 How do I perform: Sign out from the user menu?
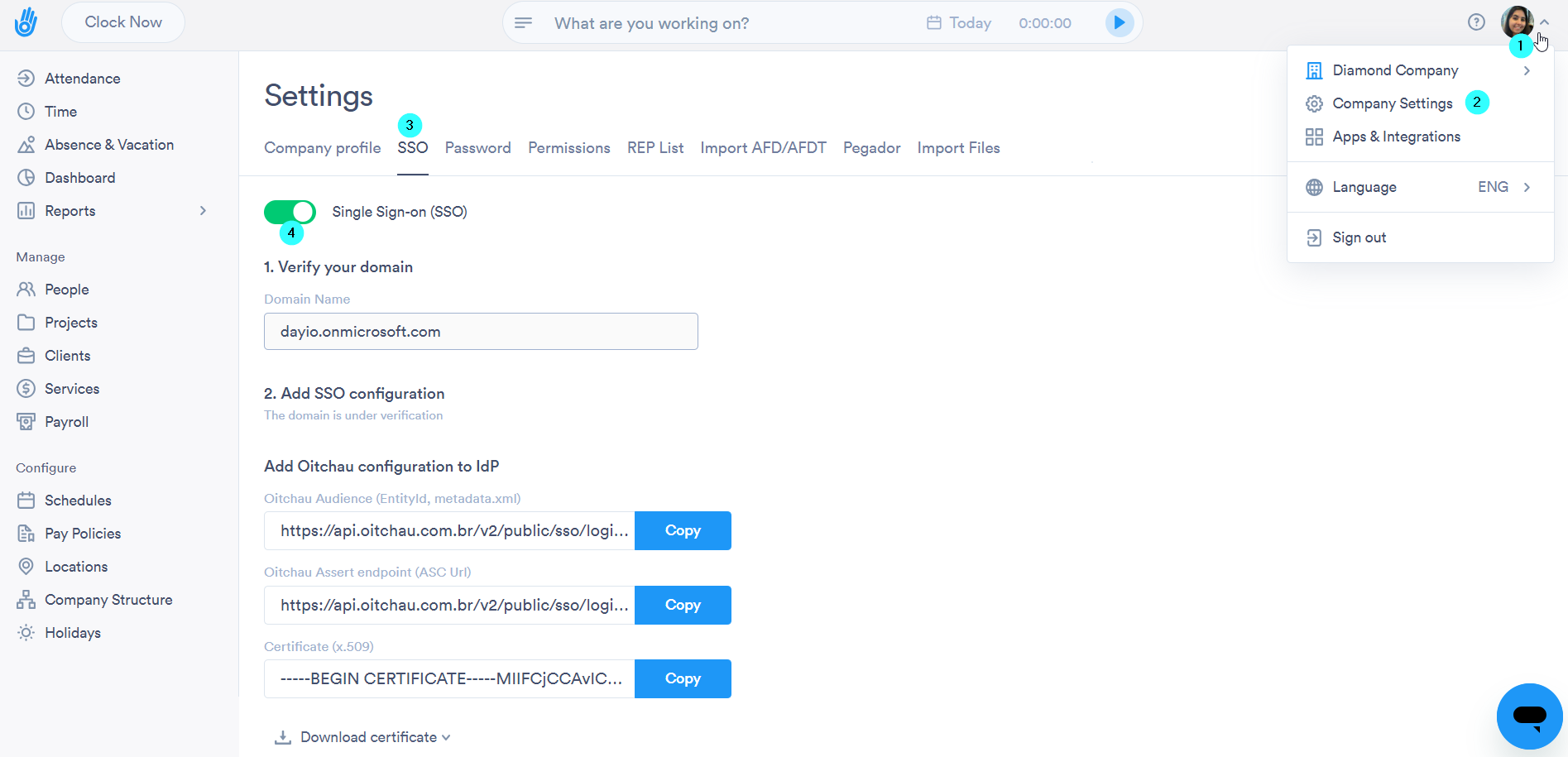click(1359, 237)
